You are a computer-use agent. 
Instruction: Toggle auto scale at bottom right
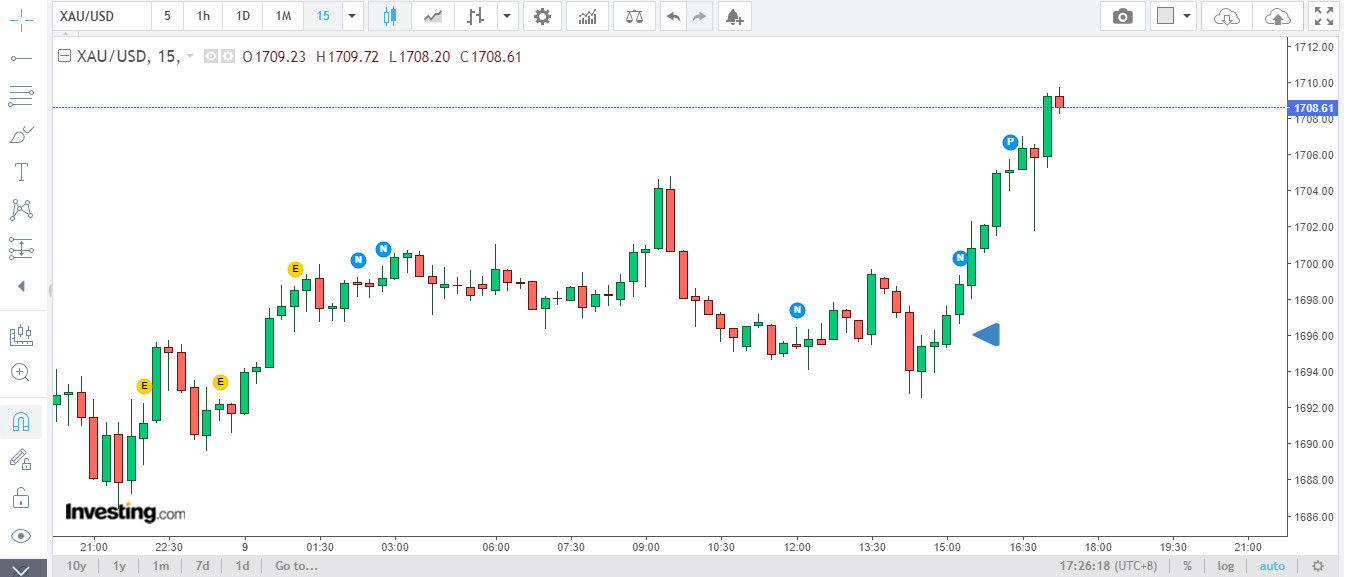1272,566
